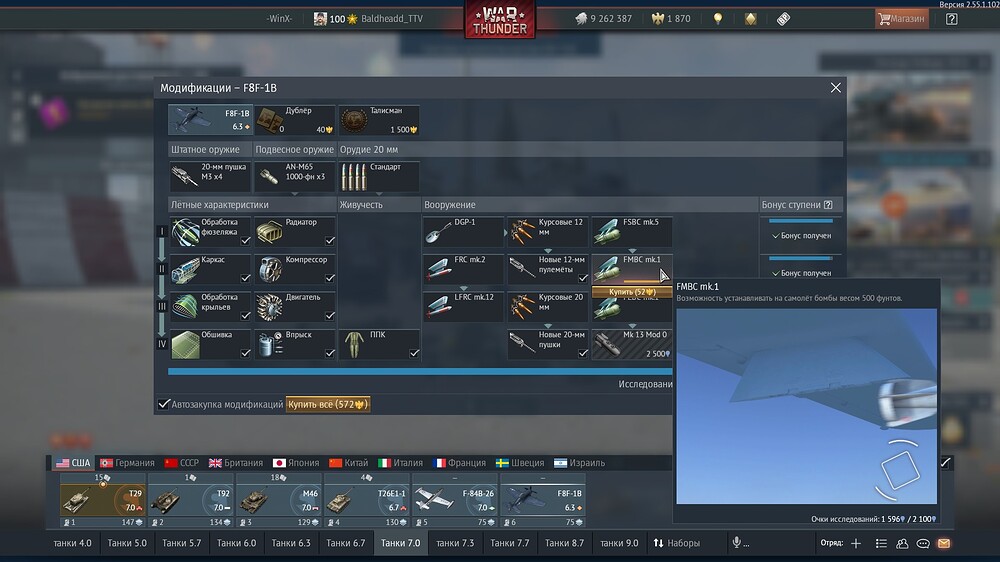The height and width of the screenshot is (562, 1000).
Task: Switch to the США nation tab
Action: [x=73, y=462]
